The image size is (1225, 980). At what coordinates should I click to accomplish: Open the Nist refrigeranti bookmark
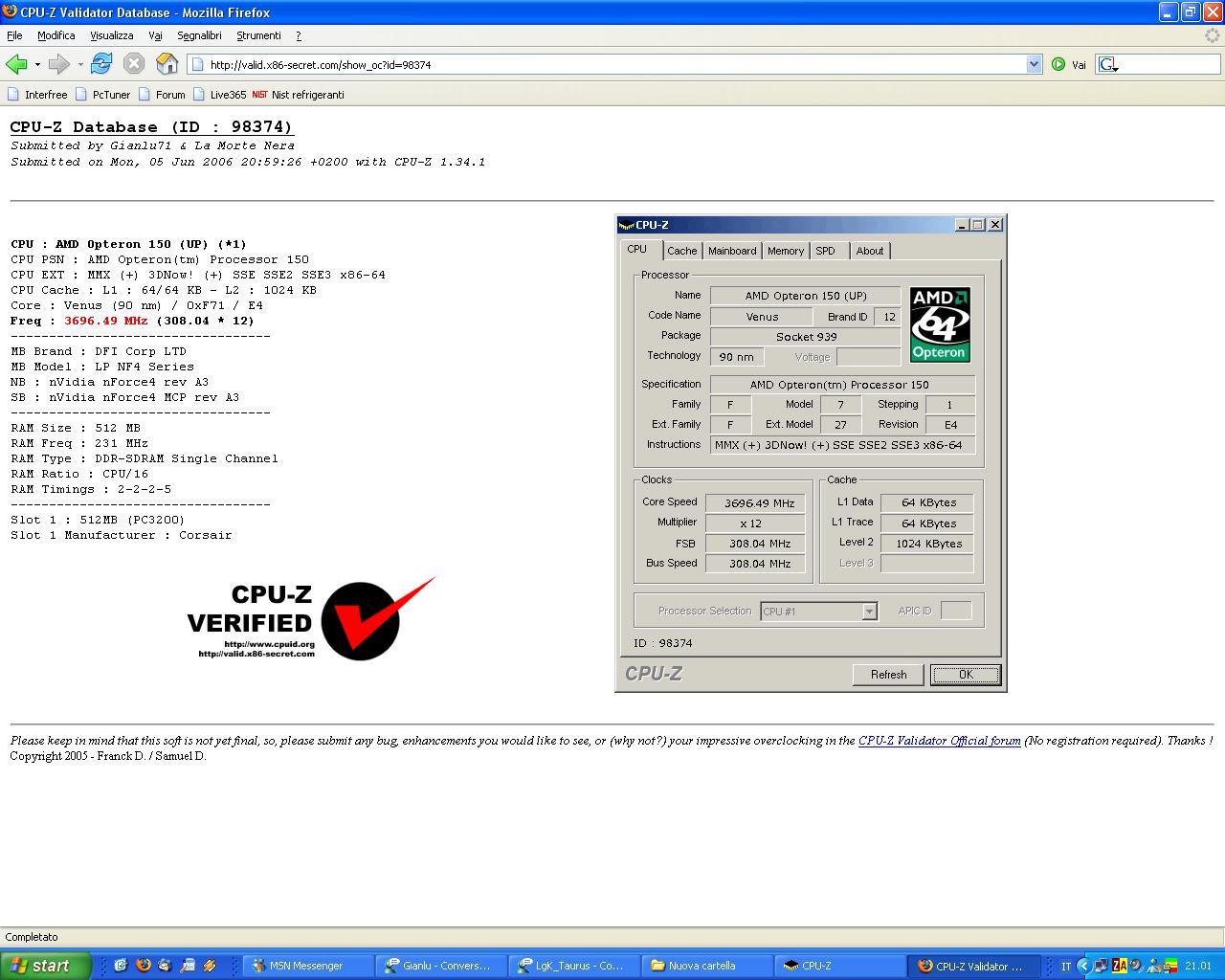coord(298,95)
